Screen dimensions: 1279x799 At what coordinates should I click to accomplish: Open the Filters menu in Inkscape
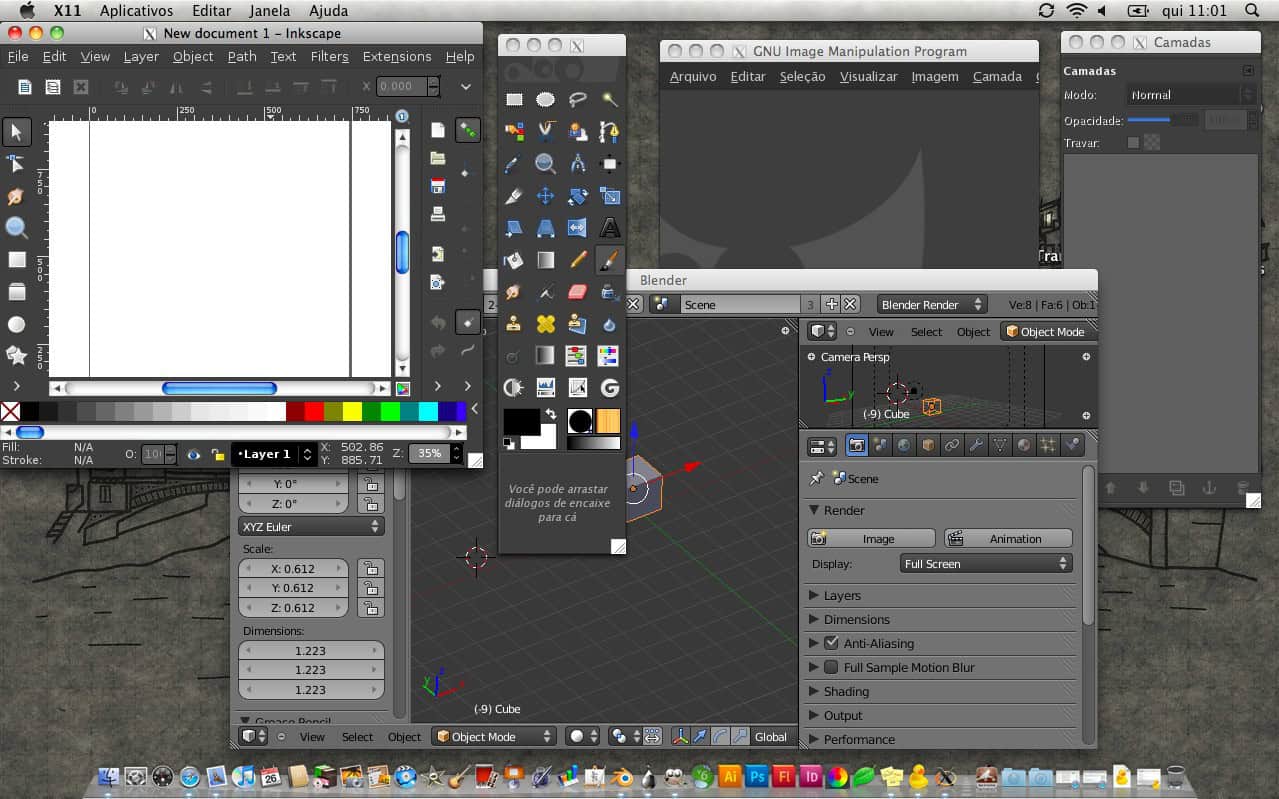tap(329, 57)
